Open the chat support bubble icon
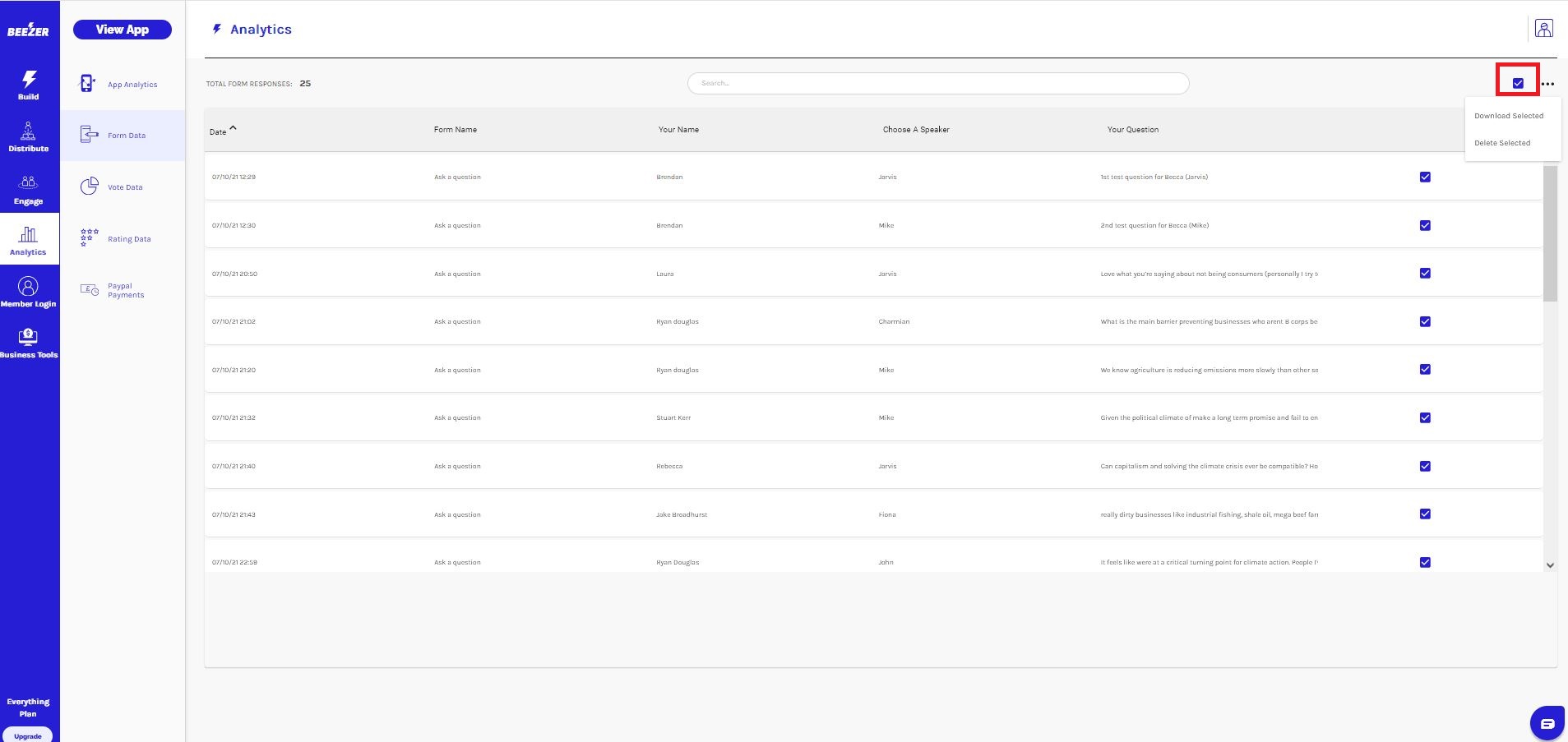1568x742 pixels. click(1547, 723)
